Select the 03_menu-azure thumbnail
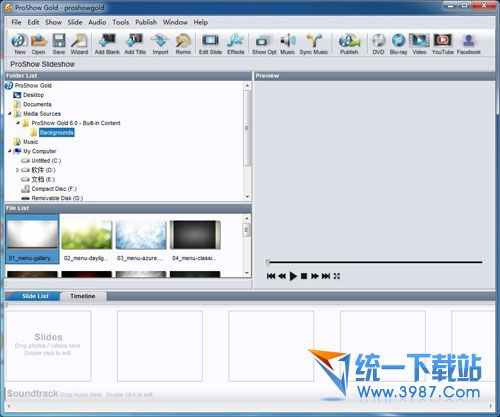 (x=141, y=239)
